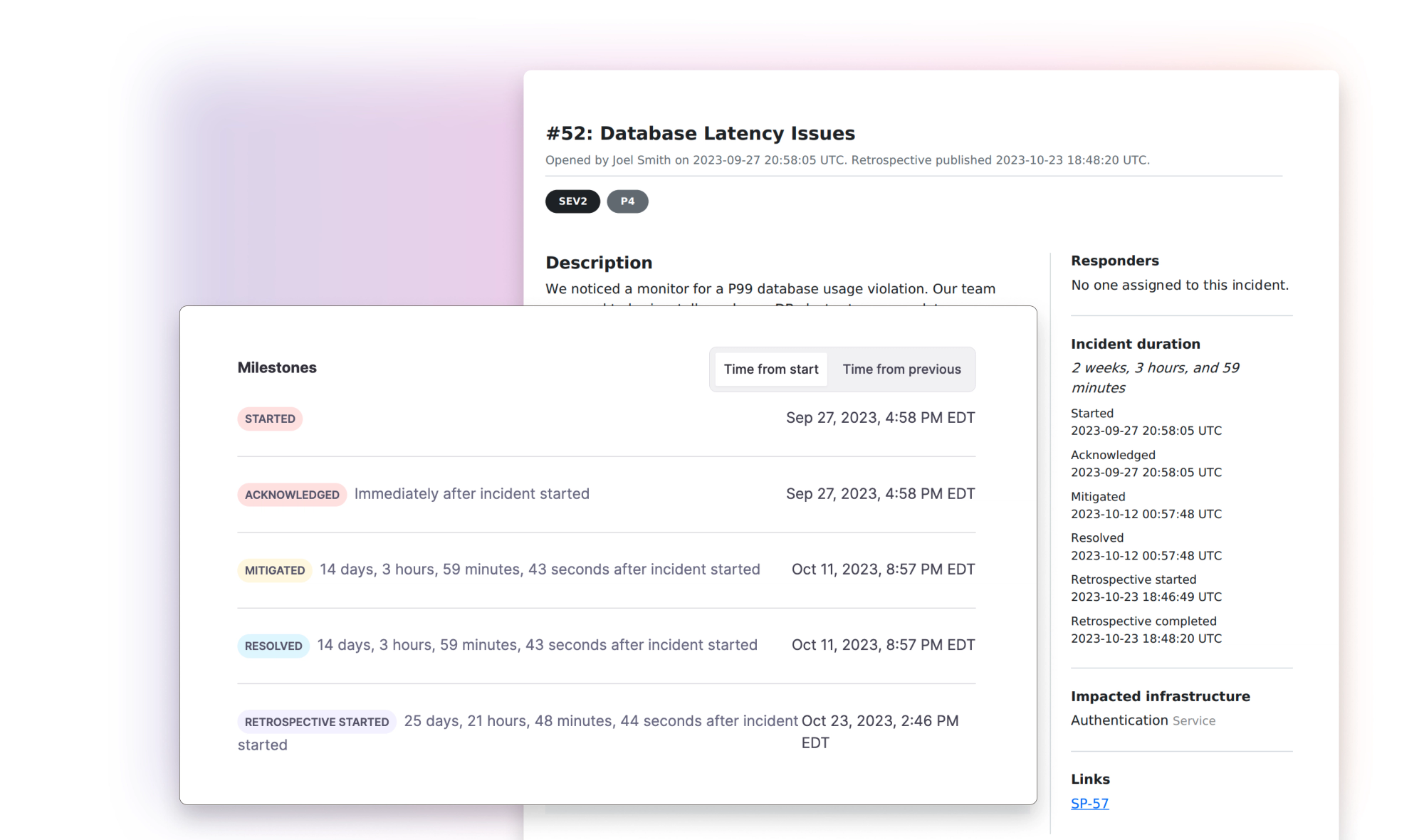Viewport: 1424px width, 840px height.
Task: Click the ACKNOWLEDGED milestone badge
Action: point(292,495)
